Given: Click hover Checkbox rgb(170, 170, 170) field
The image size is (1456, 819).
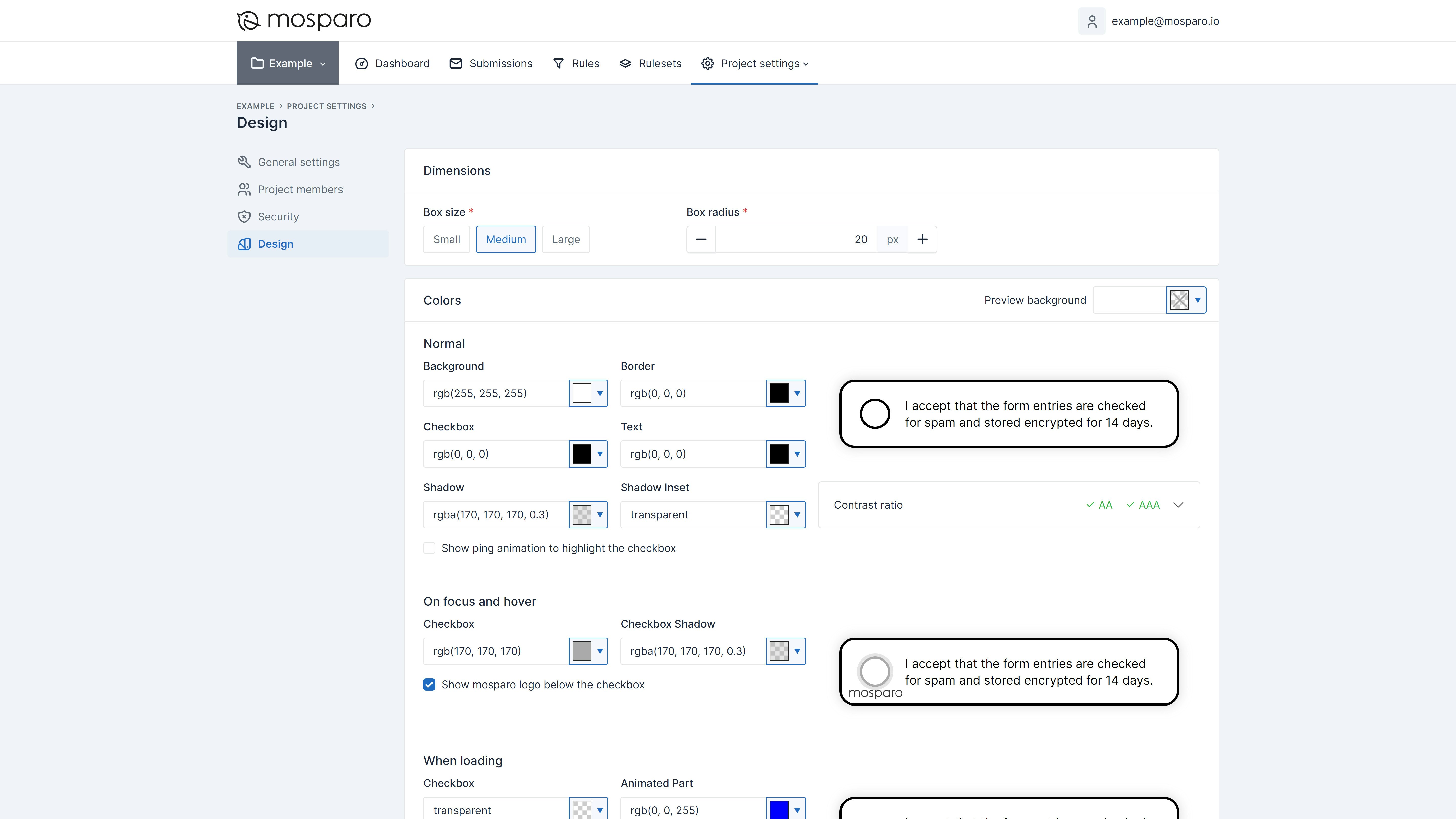Looking at the screenshot, I should tap(496, 651).
